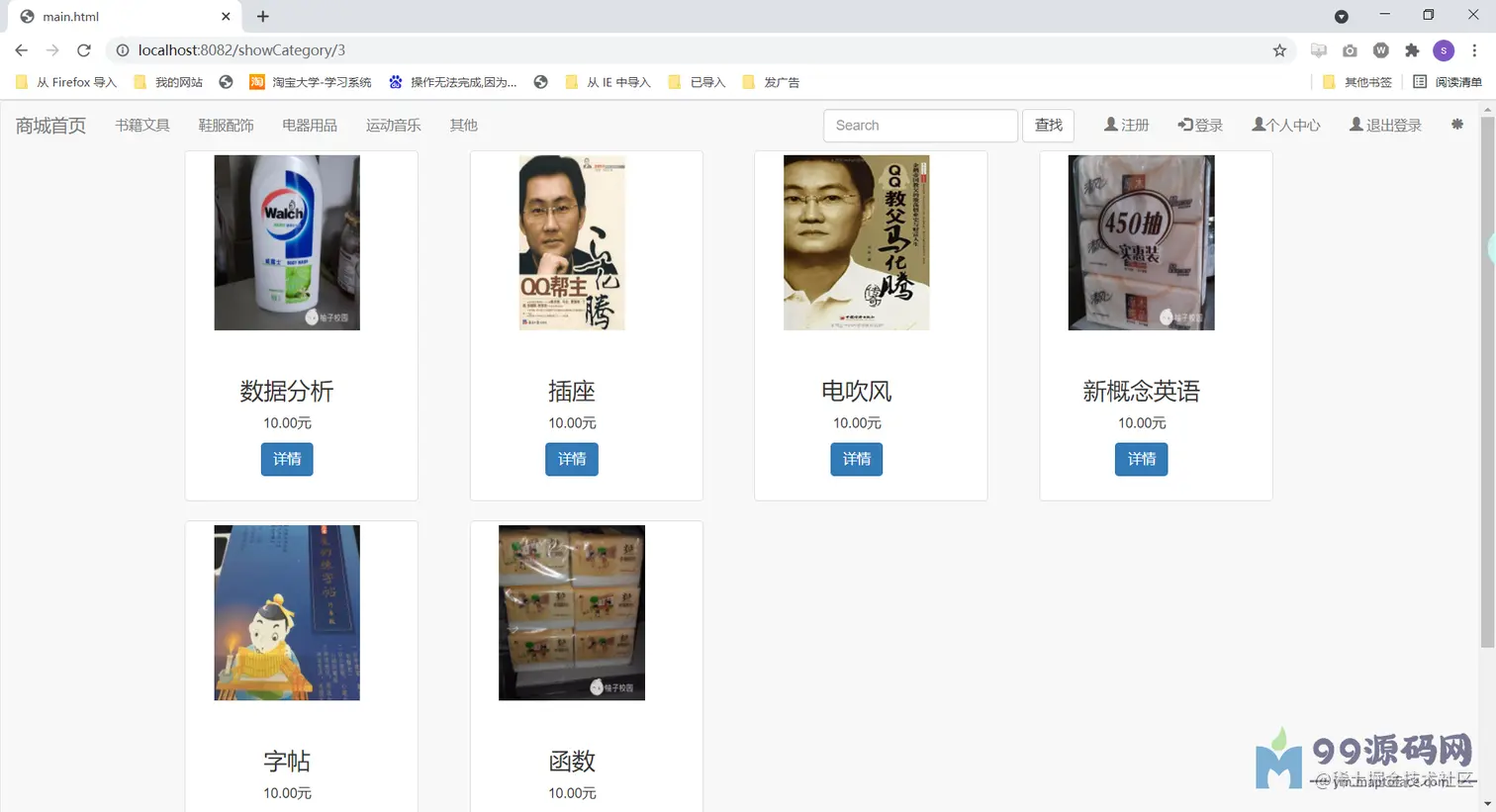Image resolution: width=1496 pixels, height=812 pixels.
Task: Click the 查找 search button
Action: click(x=1048, y=126)
